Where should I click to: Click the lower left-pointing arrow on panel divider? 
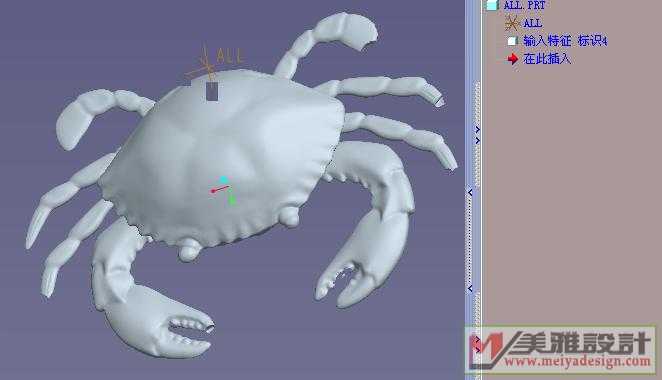(470, 289)
